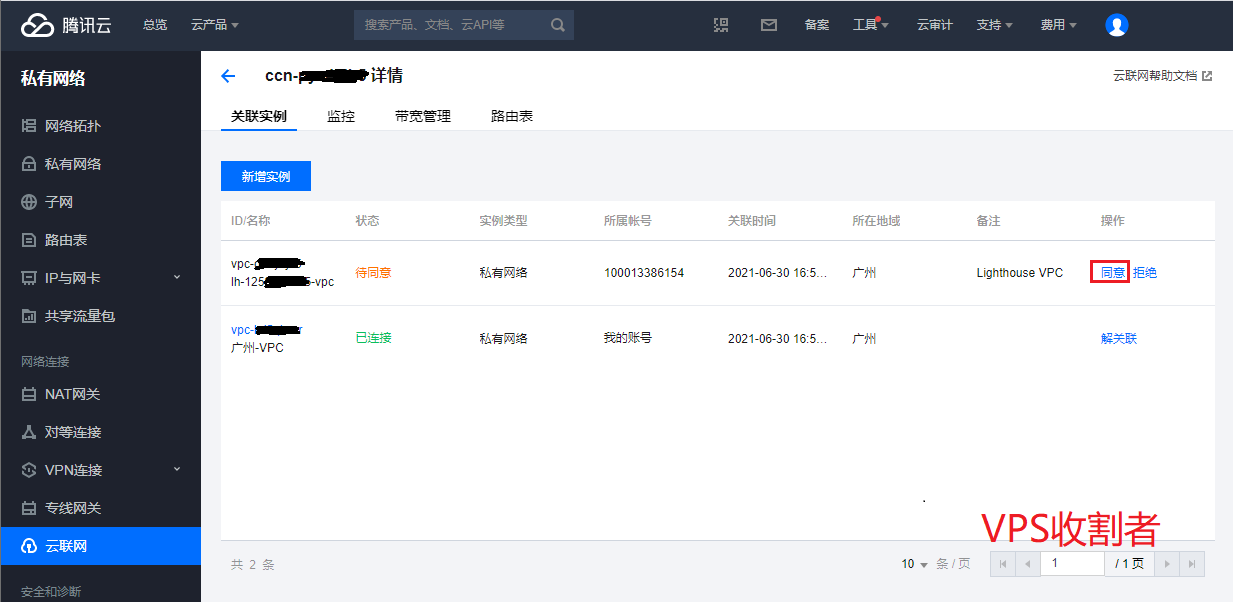The height and width of the screenshot is (602, 1233).
Task: Open the message mail icon
Action: 768,25
